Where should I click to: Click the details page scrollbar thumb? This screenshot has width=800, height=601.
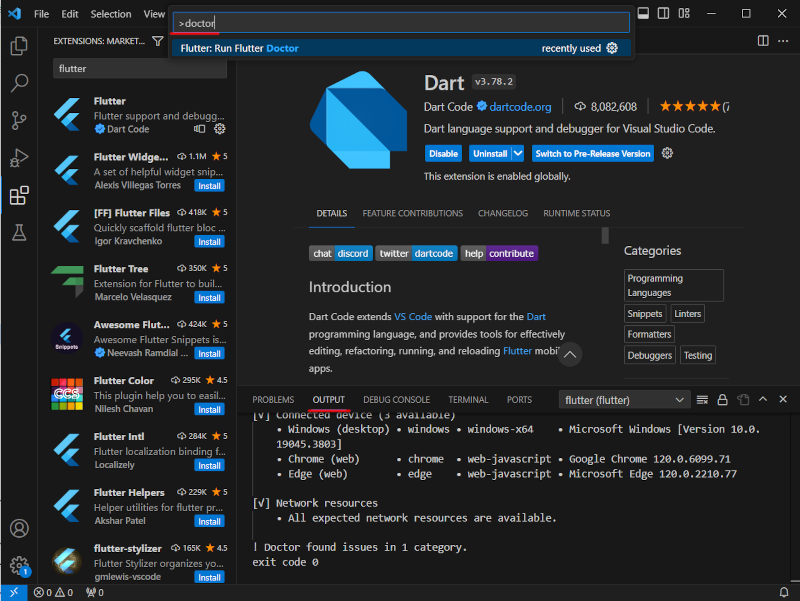coord(605,235)
